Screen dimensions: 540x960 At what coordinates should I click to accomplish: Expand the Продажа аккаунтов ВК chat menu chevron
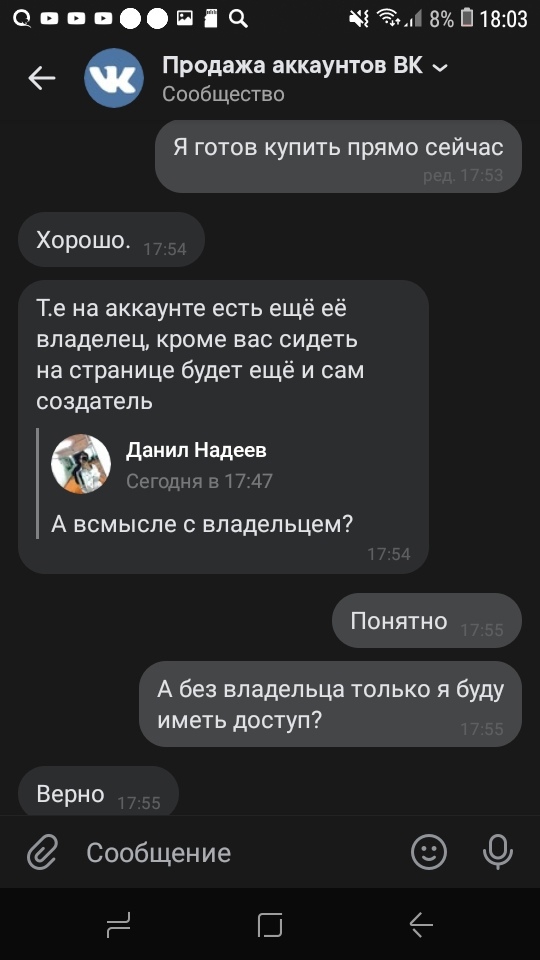click(440, 68)
